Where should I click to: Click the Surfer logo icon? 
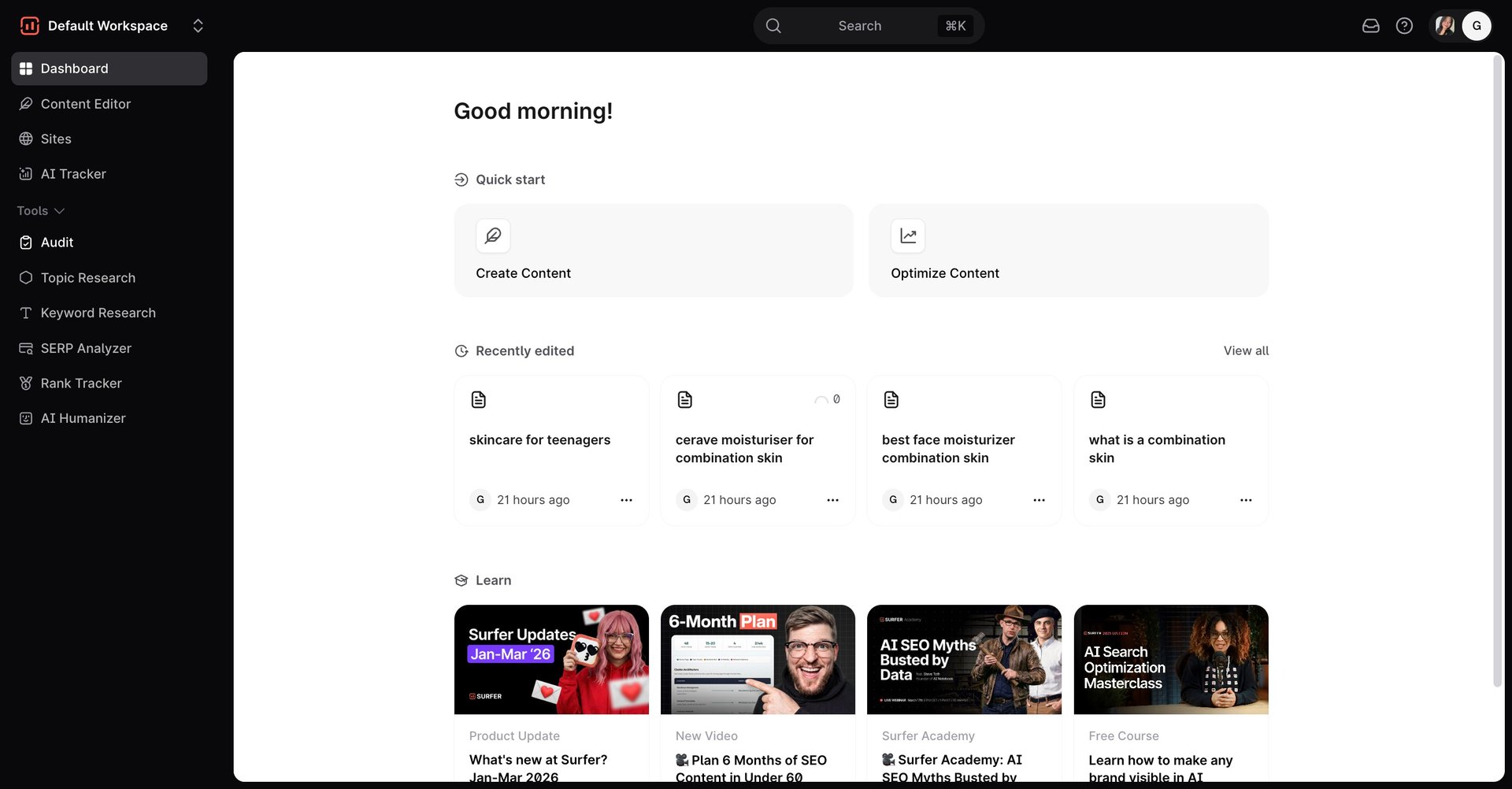[29, 26]
